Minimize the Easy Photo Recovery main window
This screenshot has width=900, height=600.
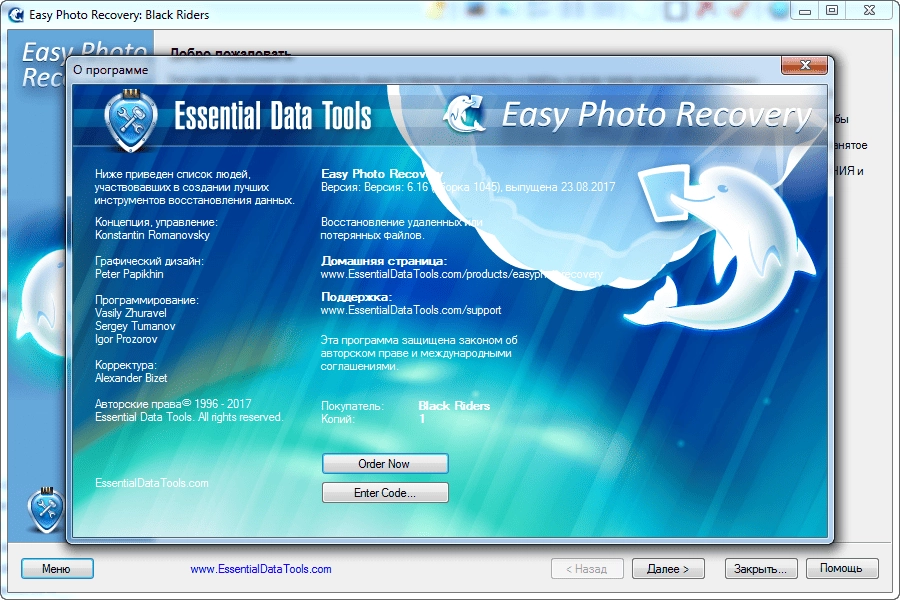click(805, 11)
